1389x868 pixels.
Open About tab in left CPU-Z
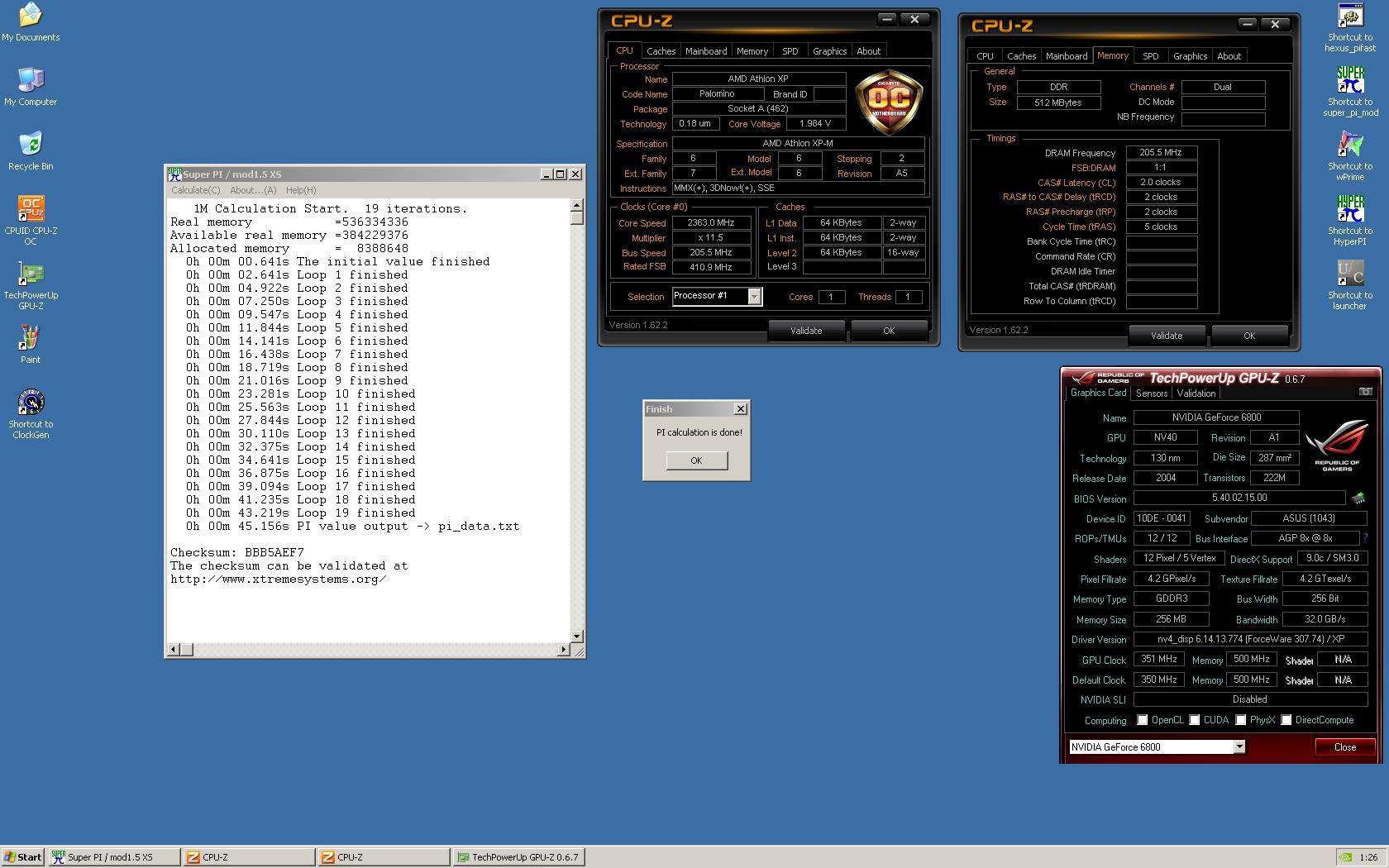pyautogui.click(x=868, y=51)
